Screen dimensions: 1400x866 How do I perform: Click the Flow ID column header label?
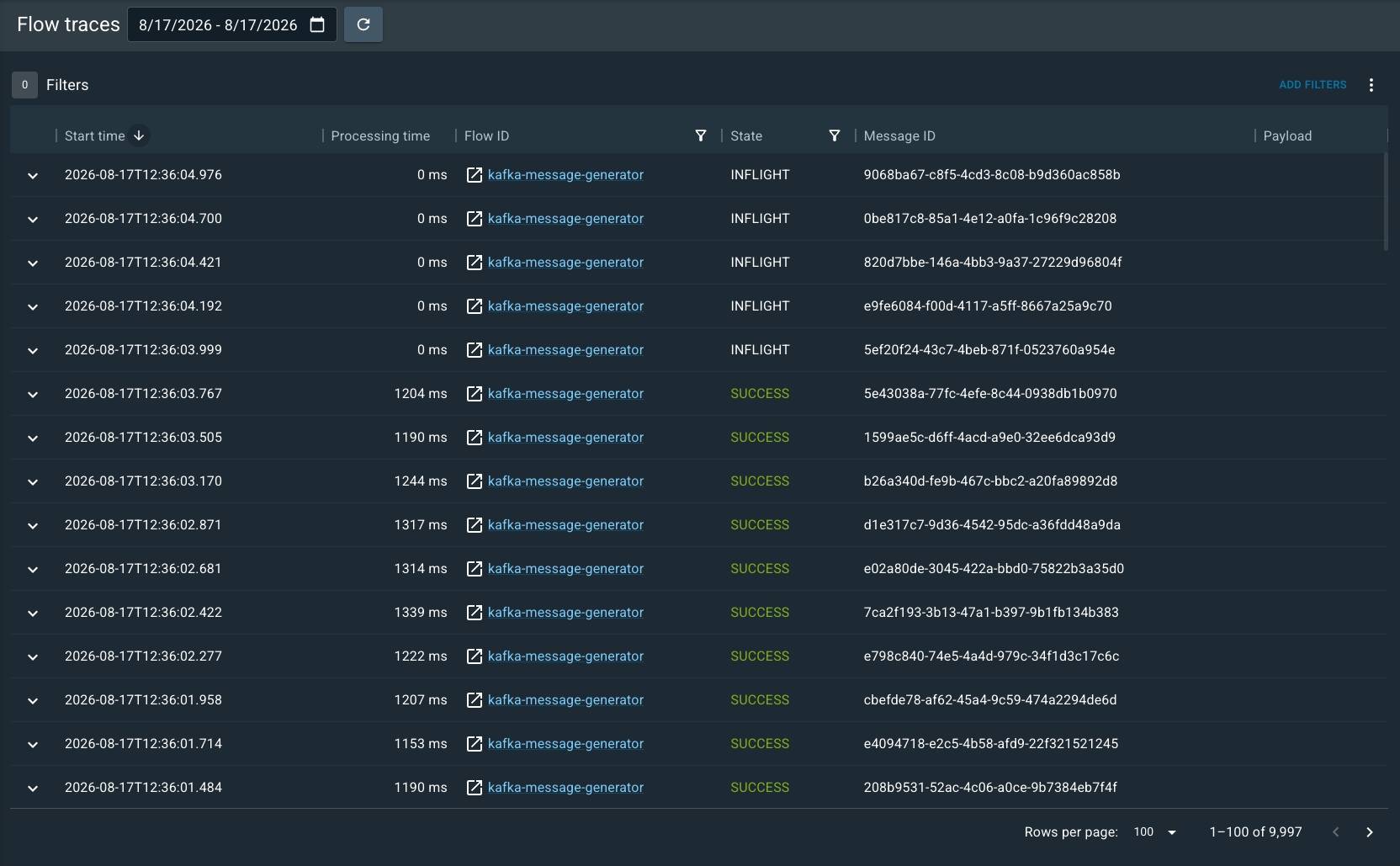click(x=486, y=135)
